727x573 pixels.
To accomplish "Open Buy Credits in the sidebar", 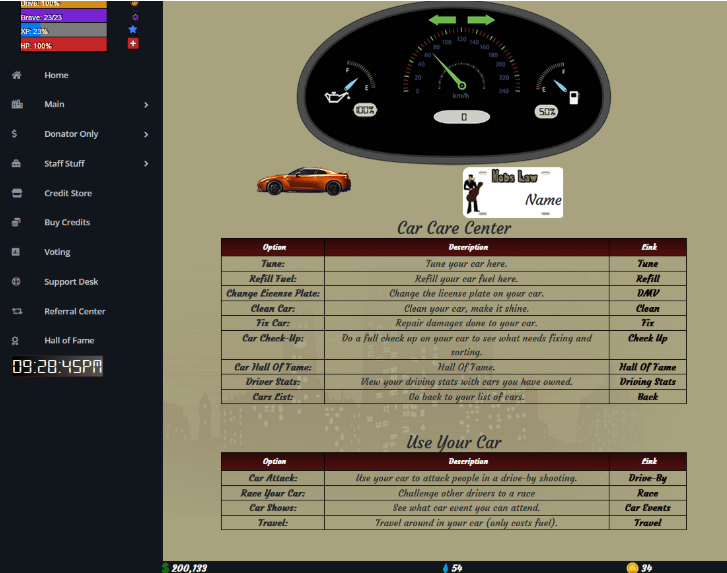I will coord(67,223).
